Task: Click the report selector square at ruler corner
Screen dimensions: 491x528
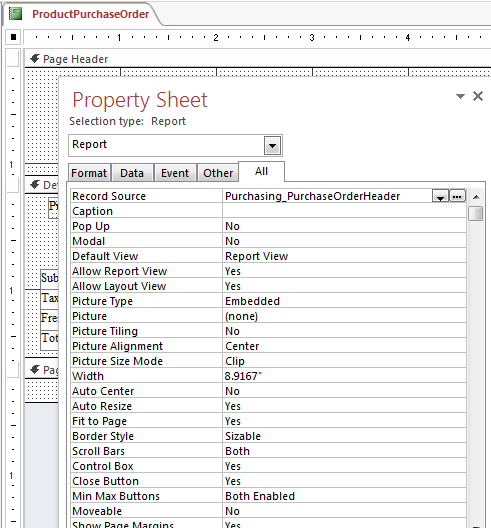Action: click(x=13, y=37)
